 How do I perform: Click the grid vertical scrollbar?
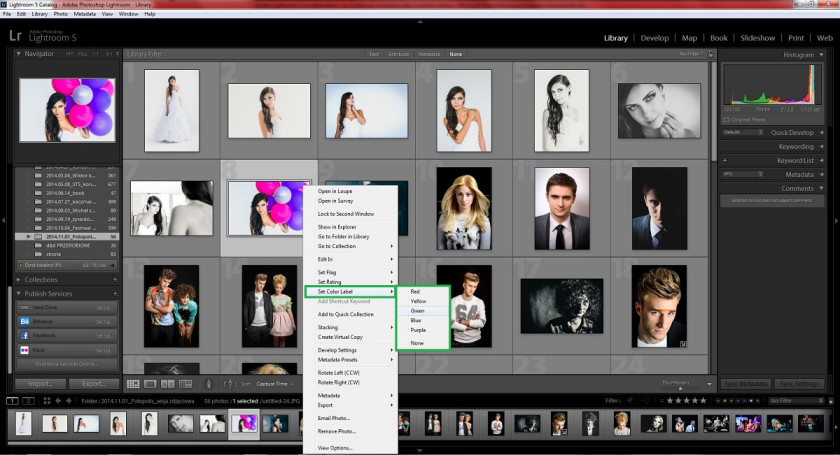pyautogui.click(x=714, y=113)
